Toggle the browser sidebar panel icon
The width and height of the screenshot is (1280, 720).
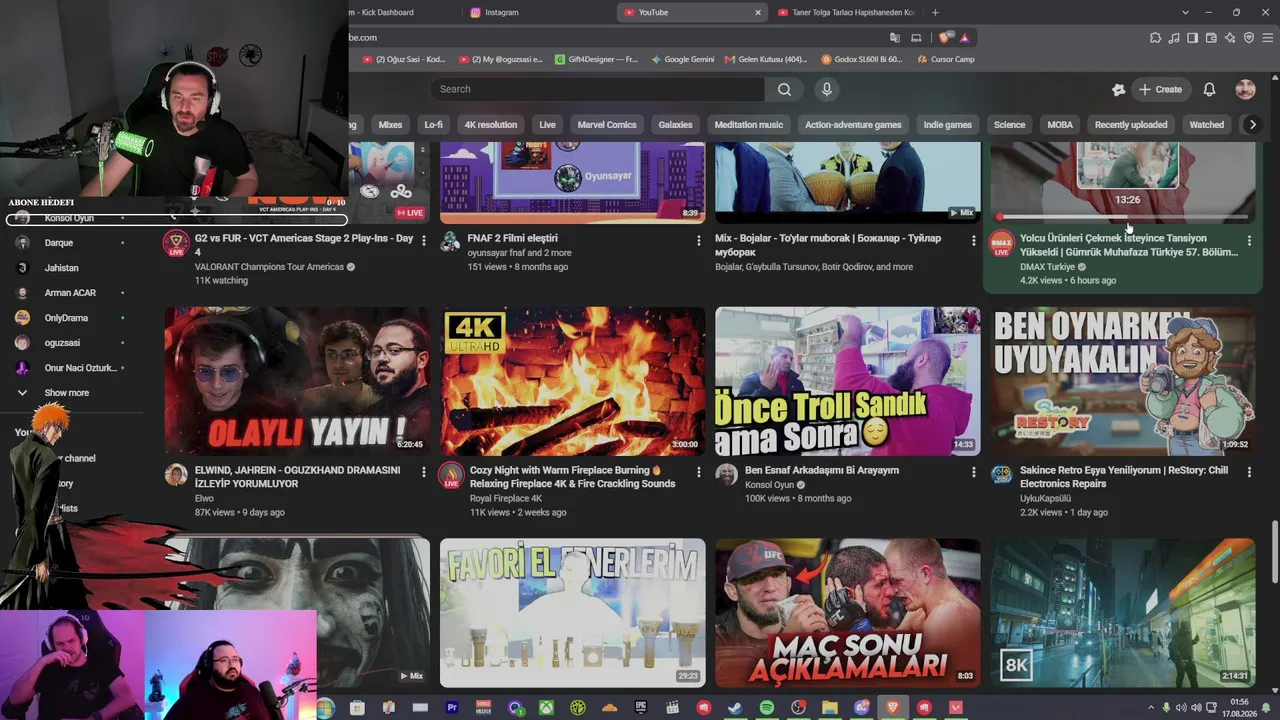click(1192, 37)
